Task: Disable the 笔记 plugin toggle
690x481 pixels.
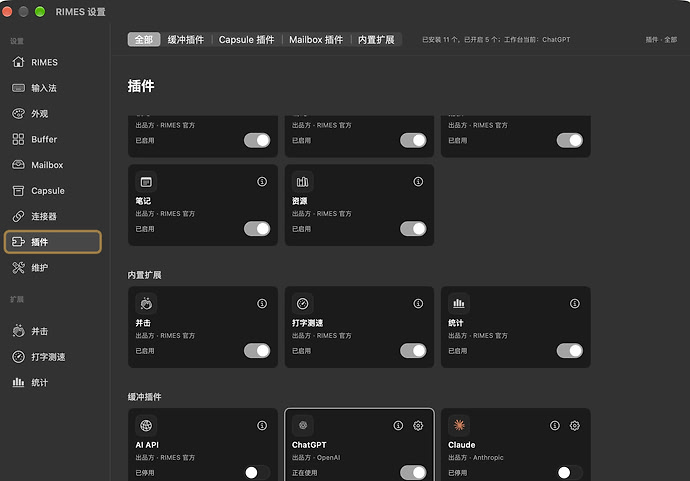Action: [257, 229]
